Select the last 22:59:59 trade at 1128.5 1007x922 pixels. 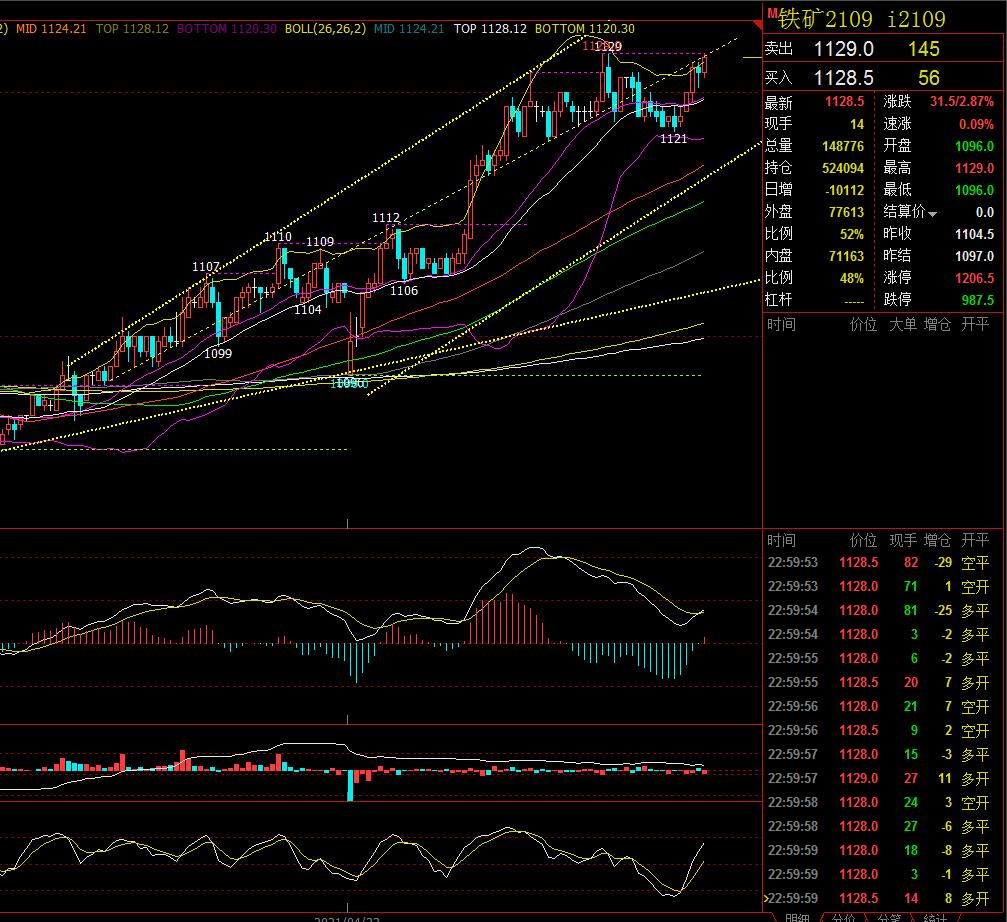(x=879, y=898)
